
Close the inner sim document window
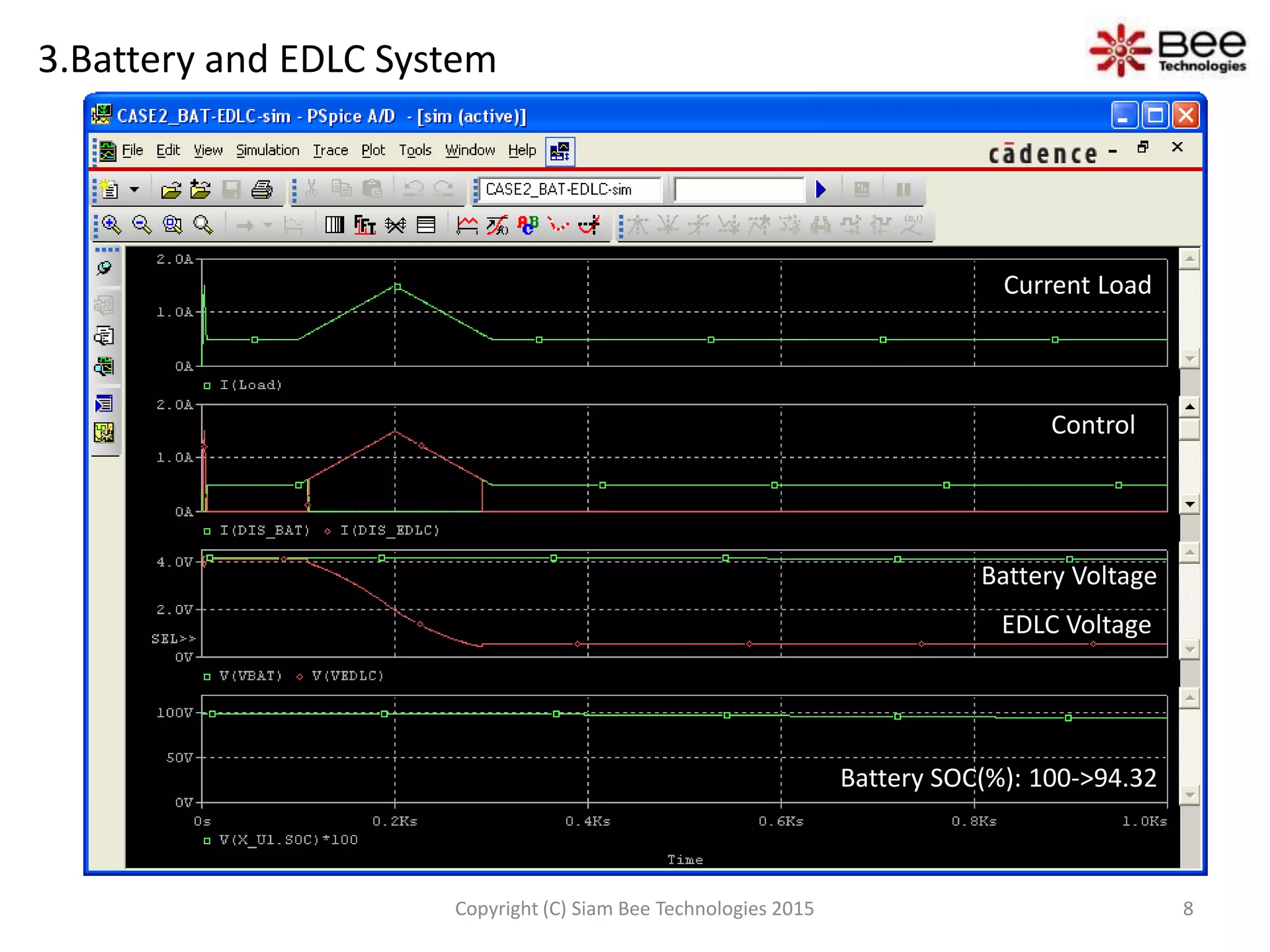click(1177, 147)
